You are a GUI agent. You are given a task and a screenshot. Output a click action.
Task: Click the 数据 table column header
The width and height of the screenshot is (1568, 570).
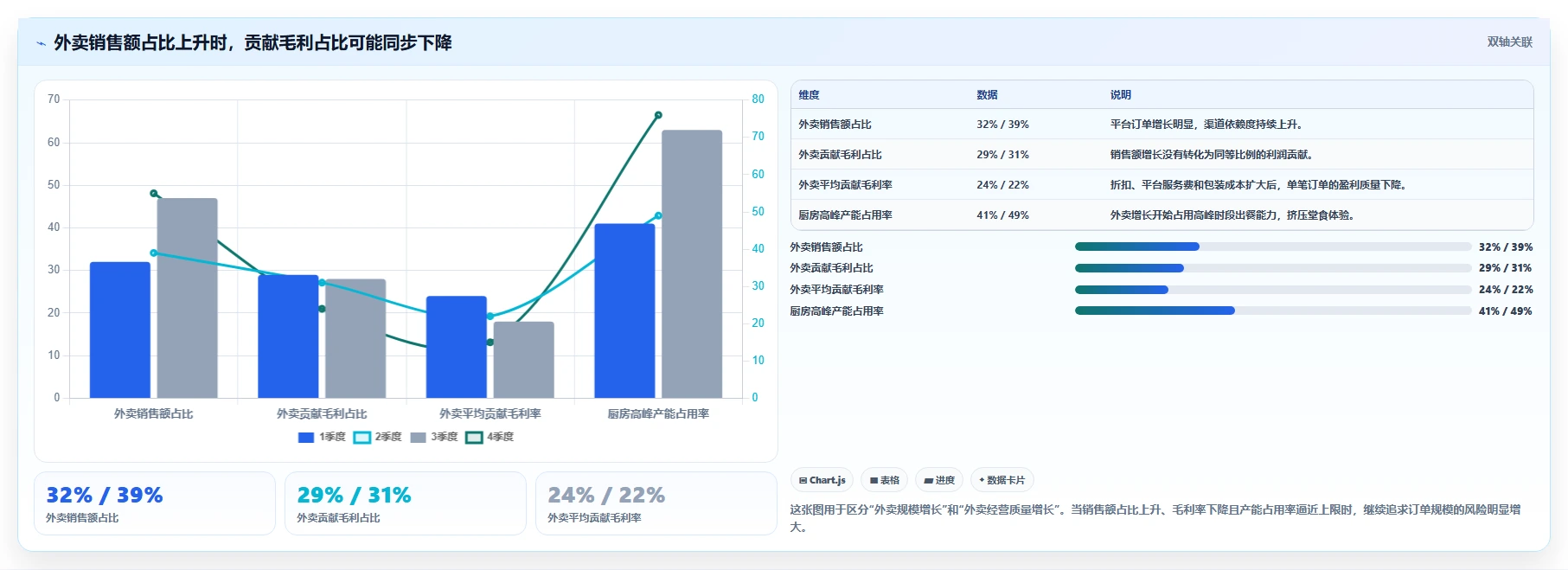point(987,95)
